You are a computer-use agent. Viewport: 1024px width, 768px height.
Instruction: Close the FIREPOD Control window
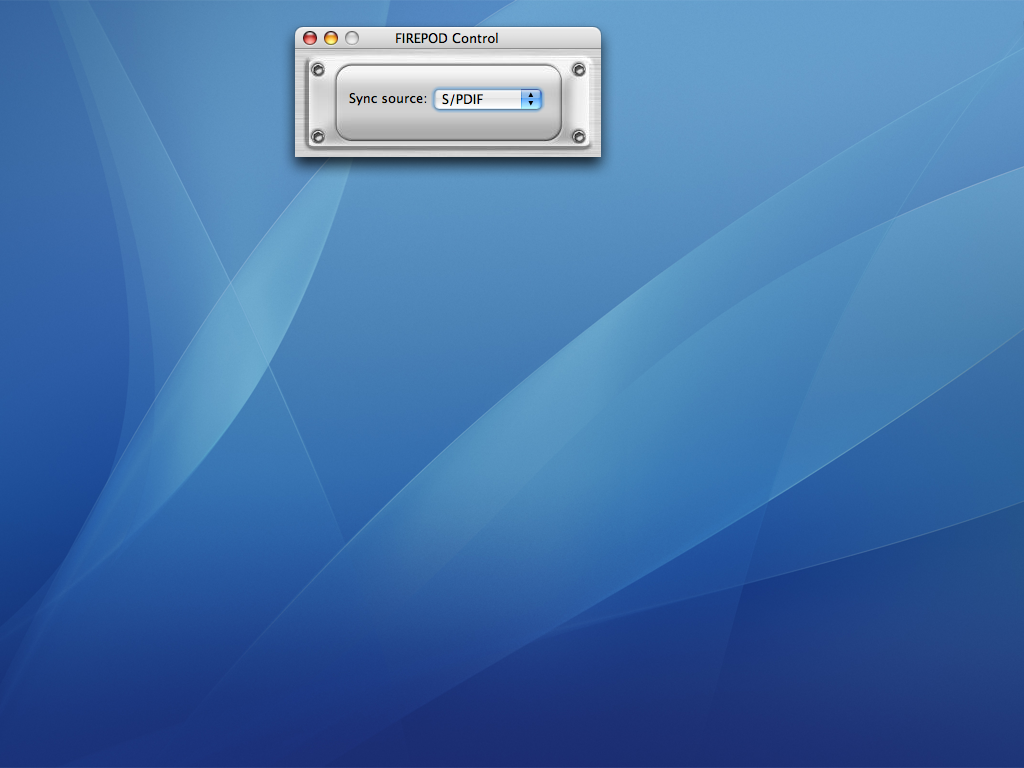[310, 39]
